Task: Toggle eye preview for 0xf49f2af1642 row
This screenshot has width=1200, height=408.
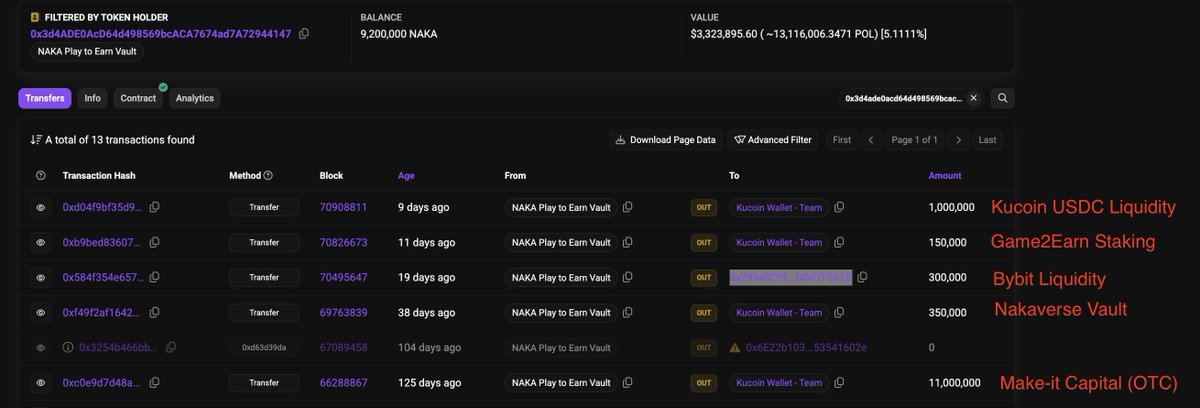Action: [x=41, y=312]
